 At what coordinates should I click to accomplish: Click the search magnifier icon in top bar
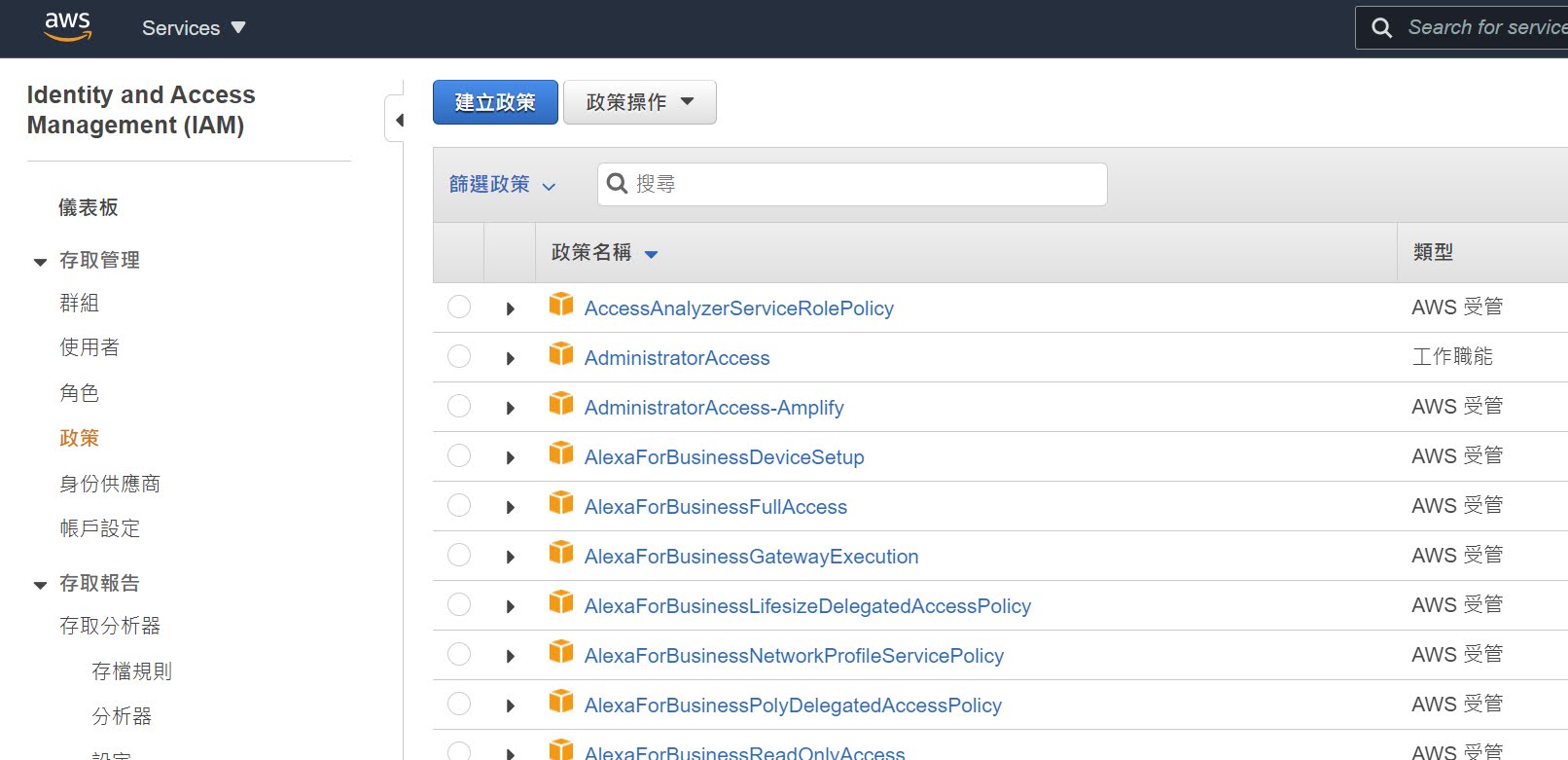tap(1381, 28)
